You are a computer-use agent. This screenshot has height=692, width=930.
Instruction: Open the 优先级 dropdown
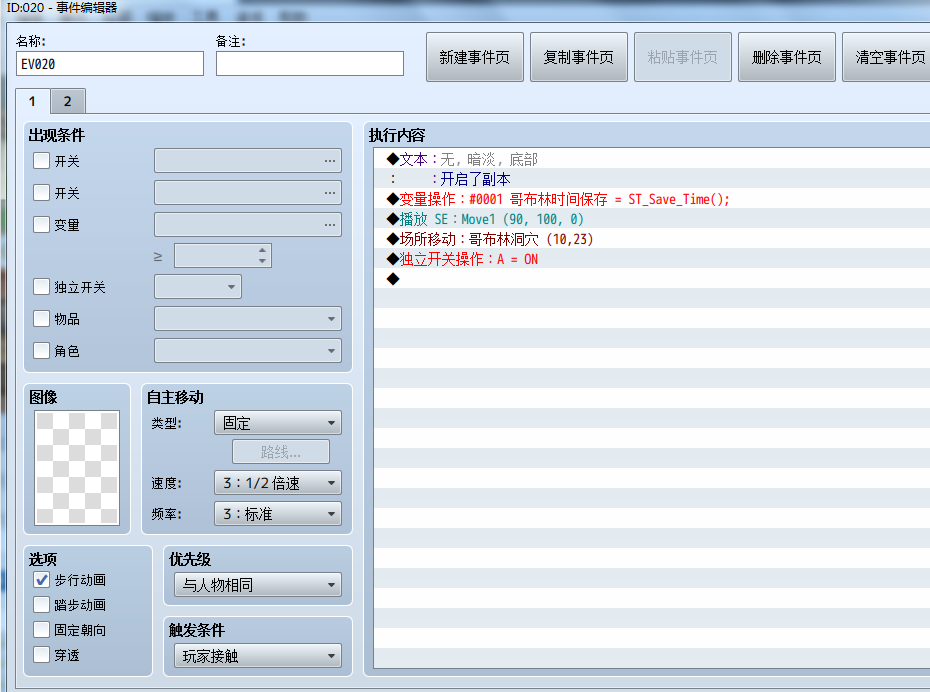coord(258,585)
